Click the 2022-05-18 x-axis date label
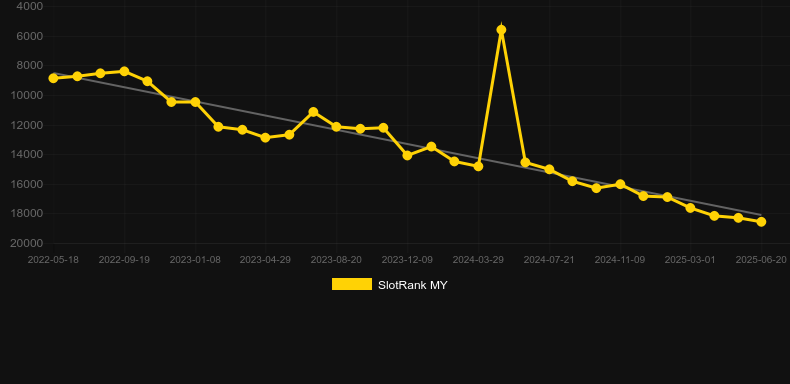The width and height of the screenshot is (790, 384). [53, 260]
